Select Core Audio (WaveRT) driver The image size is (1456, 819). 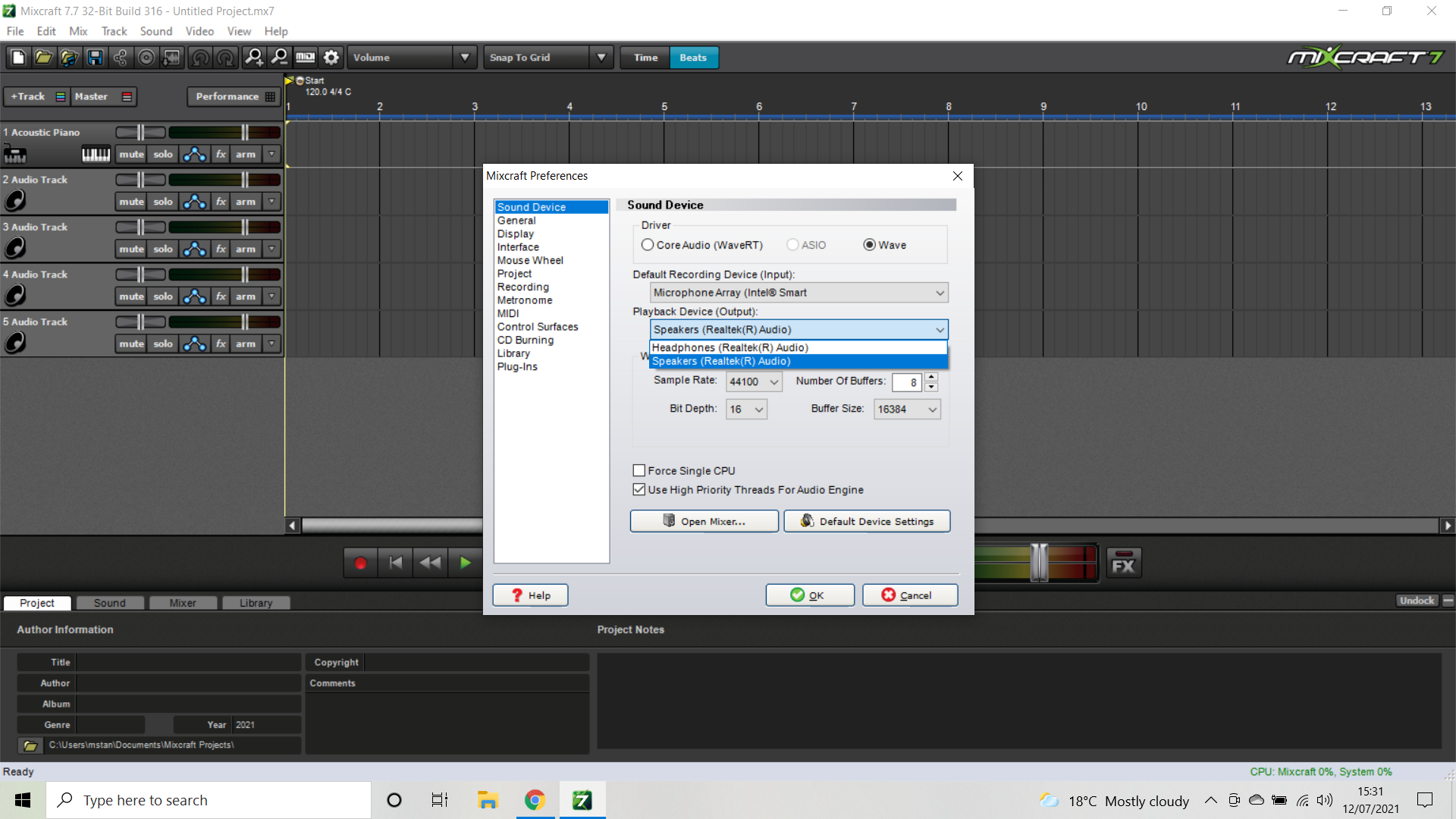point(648,245)
